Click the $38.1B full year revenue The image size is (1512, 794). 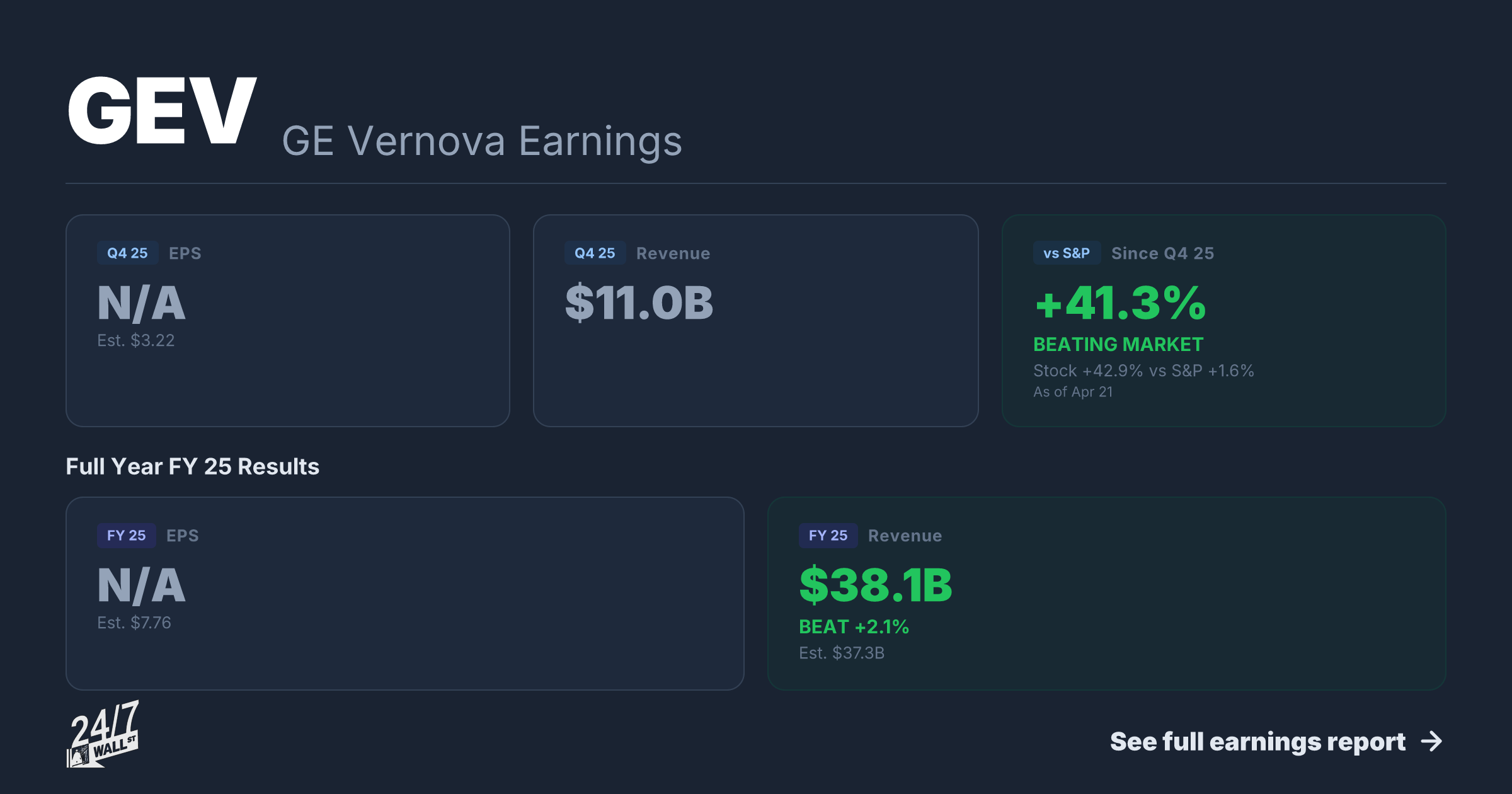point(876,585)
